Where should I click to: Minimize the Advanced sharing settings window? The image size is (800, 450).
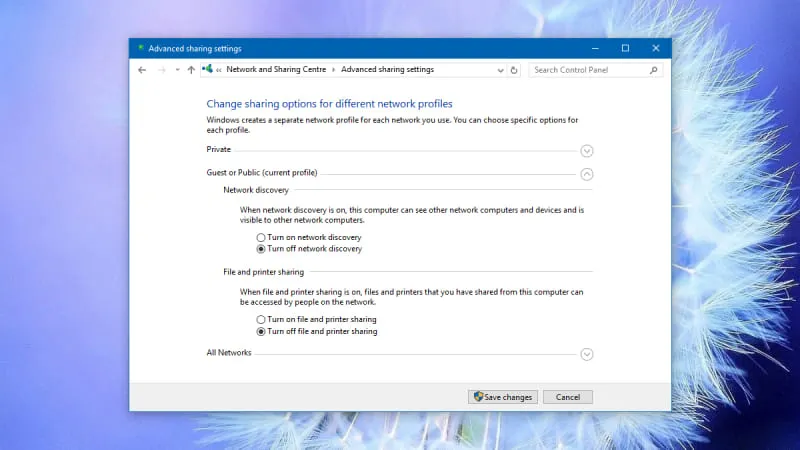(x=595, y=48)
